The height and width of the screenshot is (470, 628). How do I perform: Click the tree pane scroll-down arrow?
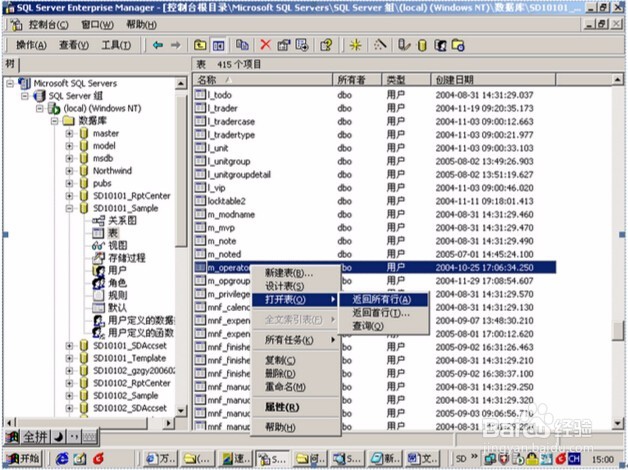click(x=181, y=410)
